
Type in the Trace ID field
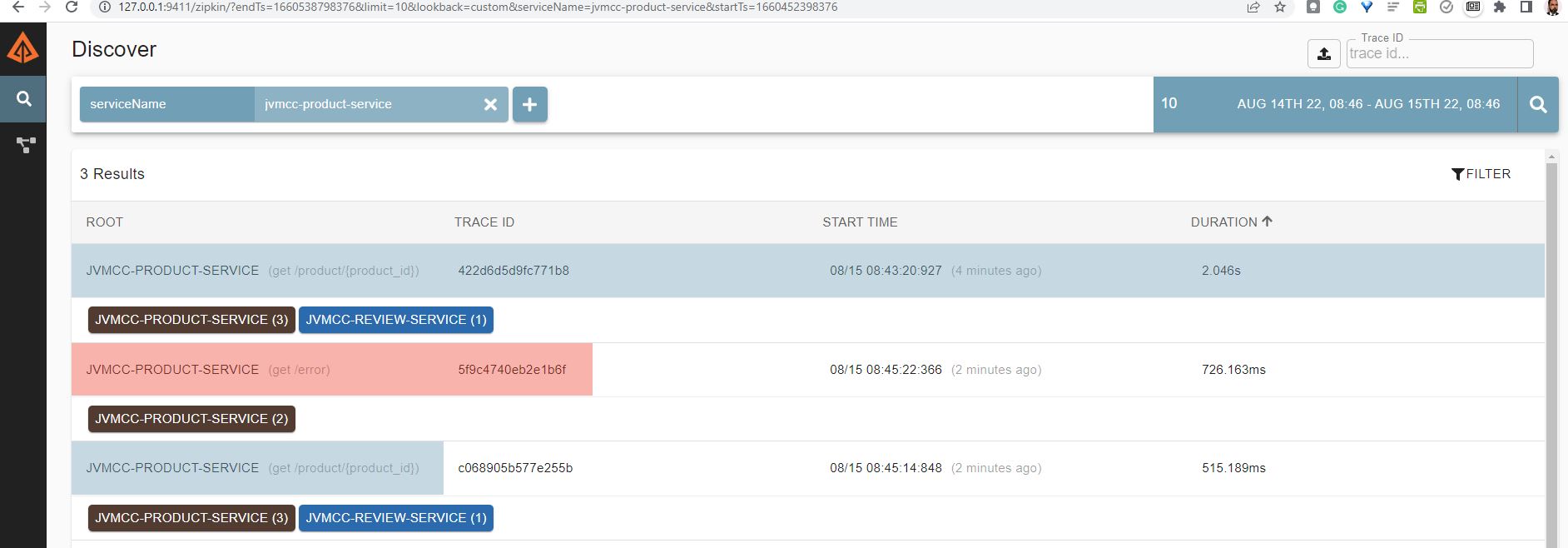(x=1438, y=54)
